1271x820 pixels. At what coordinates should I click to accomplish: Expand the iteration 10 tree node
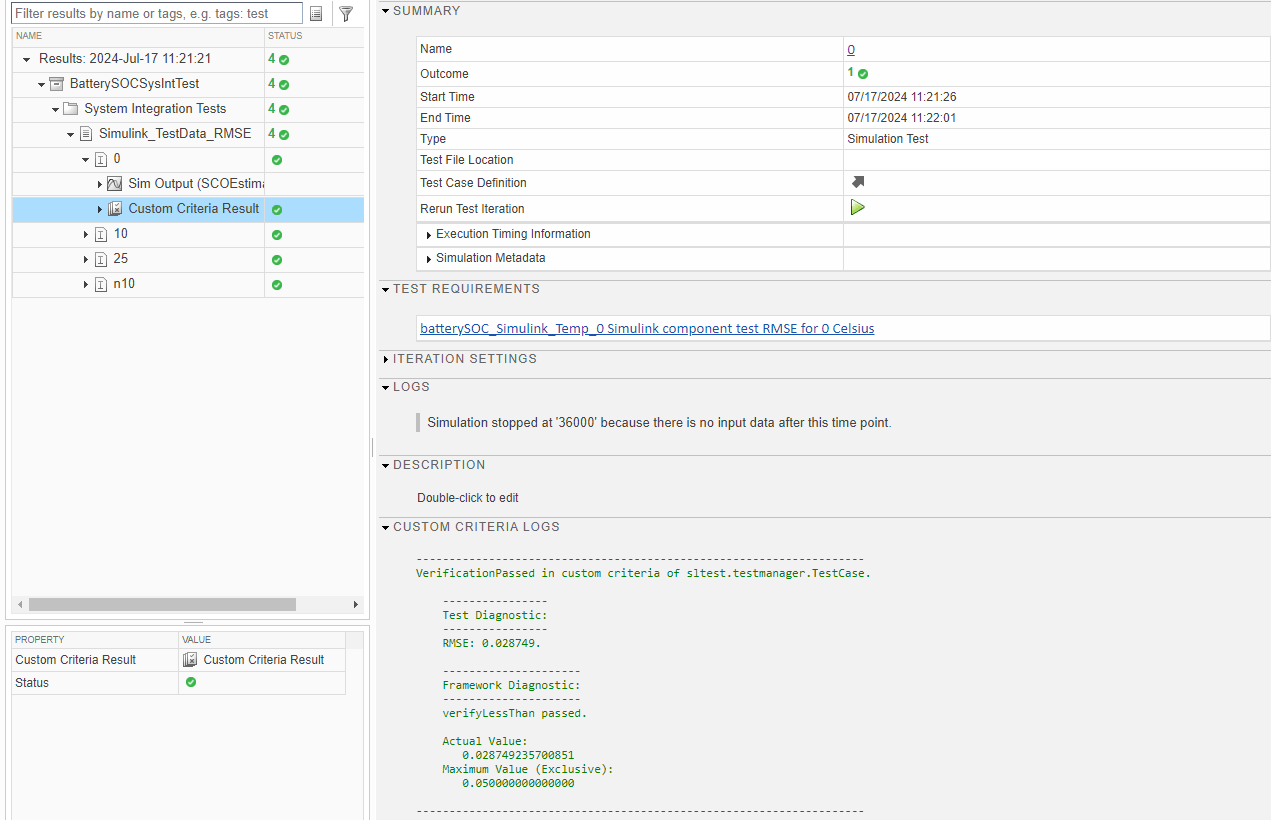(86, 234)
